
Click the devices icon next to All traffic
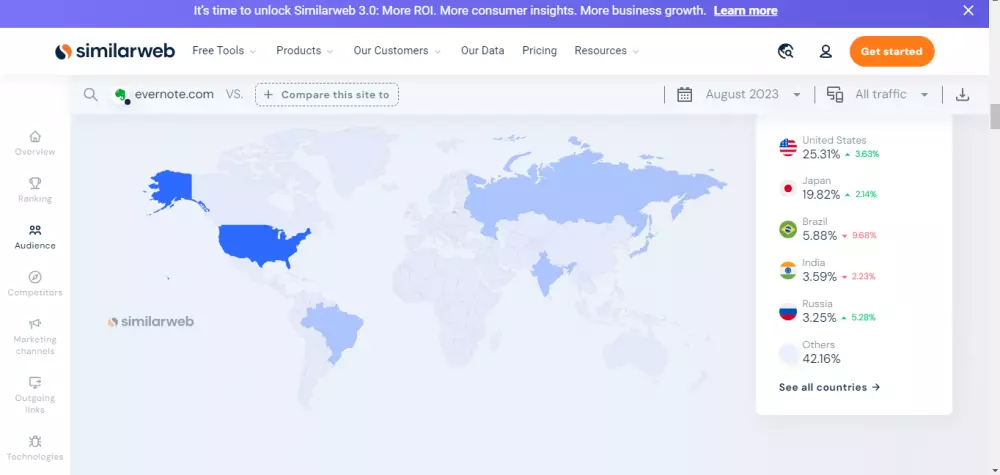pos(835,94)
